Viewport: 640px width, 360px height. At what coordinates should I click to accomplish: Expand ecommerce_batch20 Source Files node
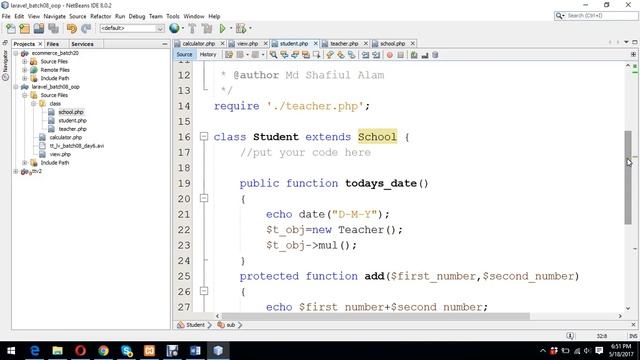(24, 61)
